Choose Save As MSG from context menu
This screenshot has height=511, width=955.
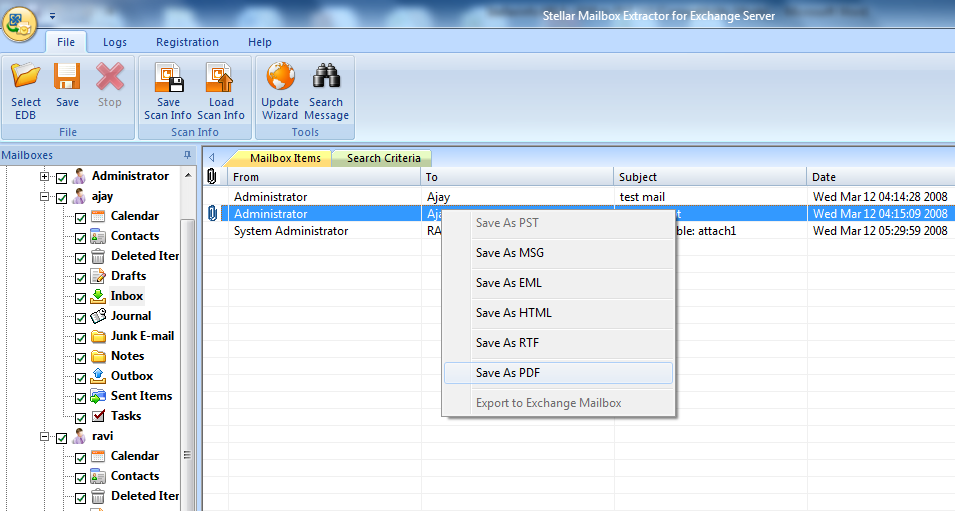point(559,253)
